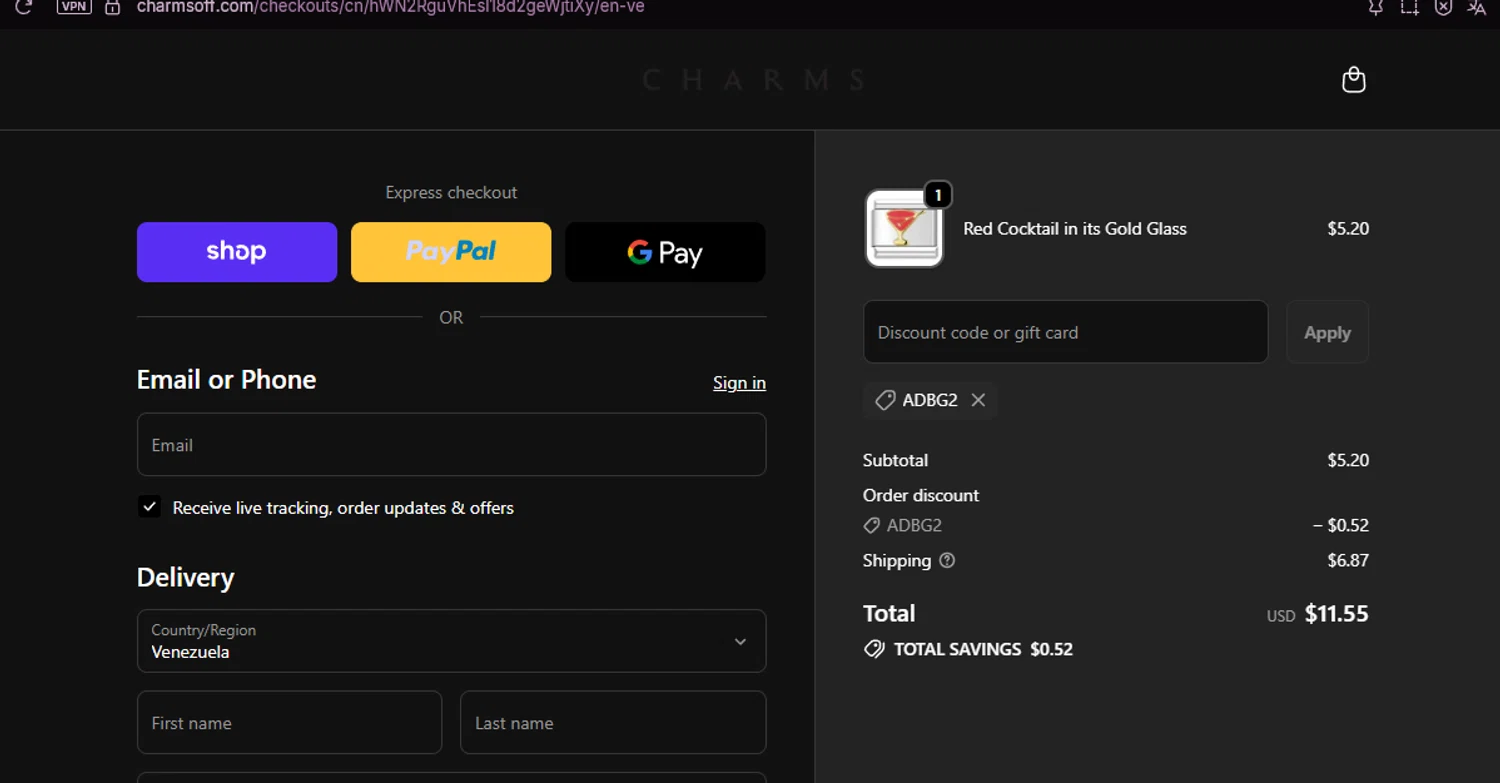Click the Red Cocktail in its Gold Glass title
The width and height of the screenshot is (1500, 783).
pos(1075,229)
